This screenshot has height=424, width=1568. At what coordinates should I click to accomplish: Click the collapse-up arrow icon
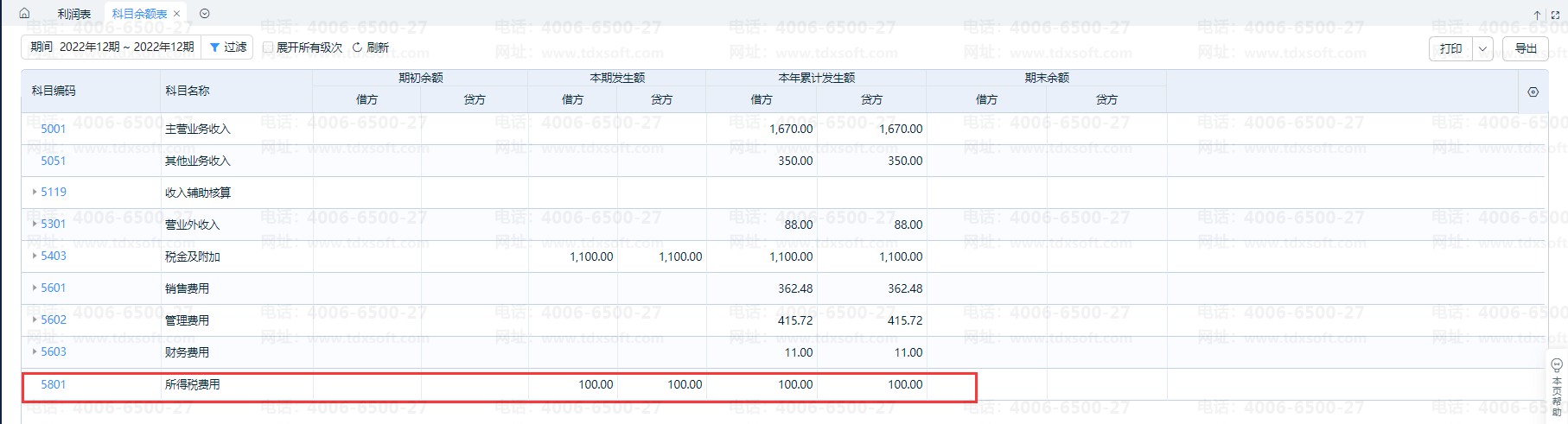click(x=1537, y=15)
